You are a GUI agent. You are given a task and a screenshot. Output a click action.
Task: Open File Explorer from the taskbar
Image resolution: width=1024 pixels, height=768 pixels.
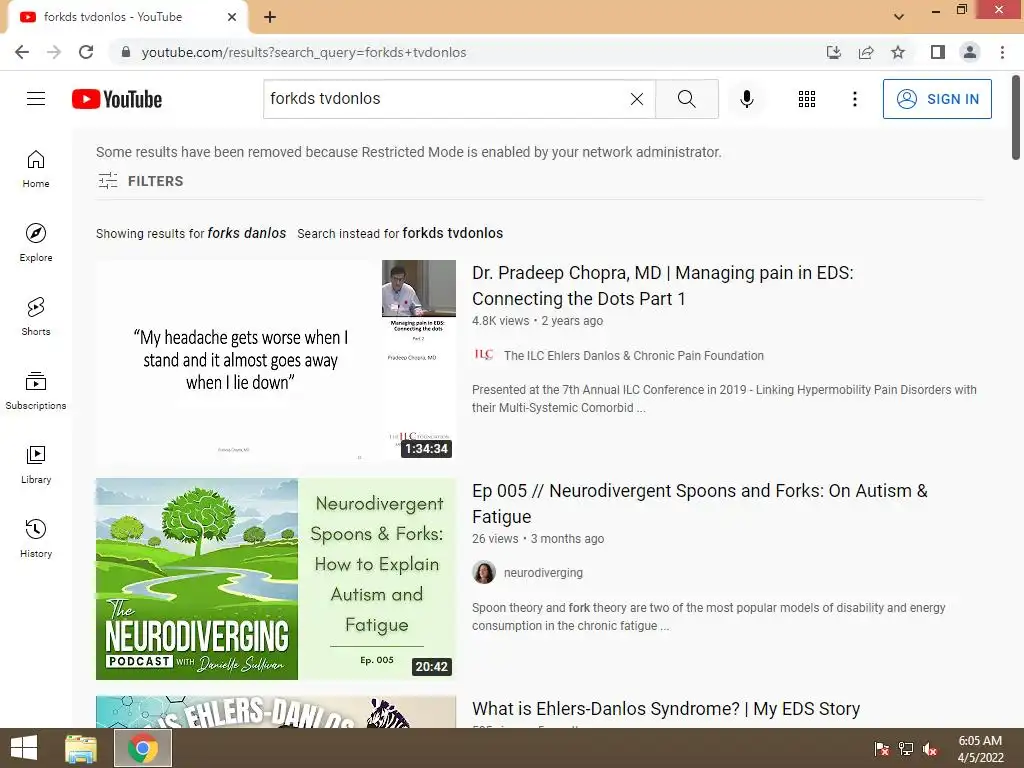tap(81, 748)
